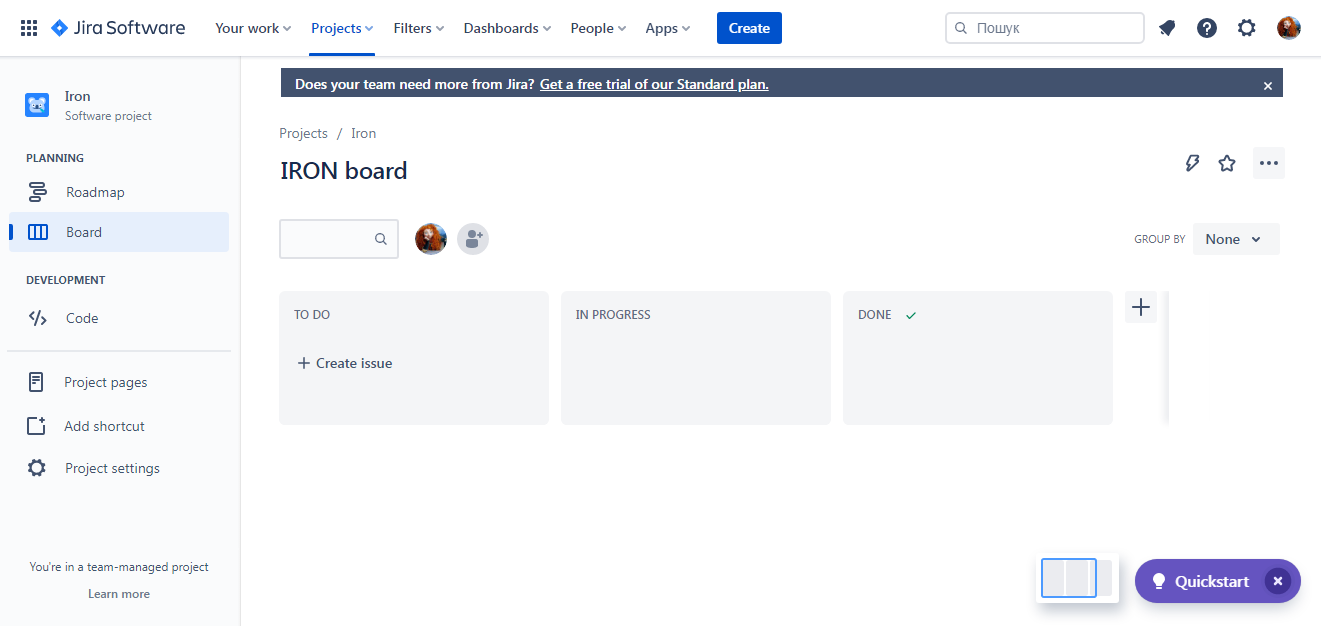Open the app switcher grid icon
This screenshot has height=626, width=1321.
click(29, 28)
